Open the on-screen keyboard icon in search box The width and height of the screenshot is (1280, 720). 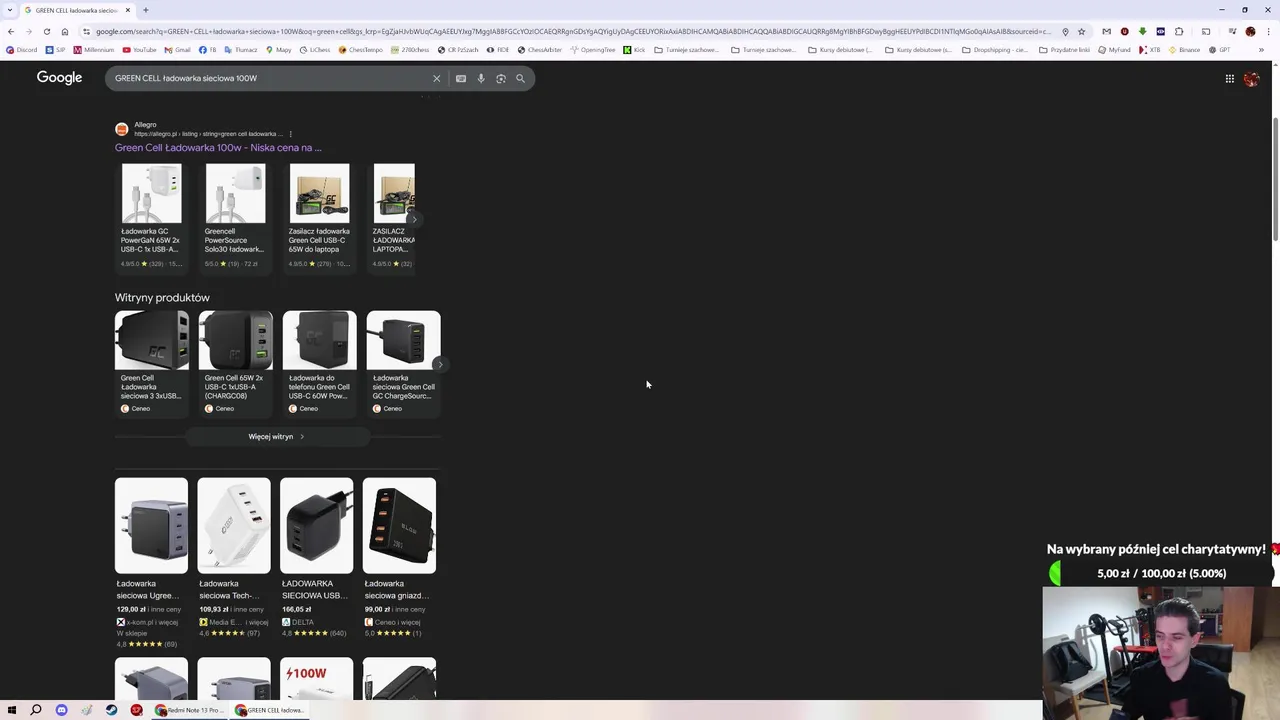(x=461, y=78)
